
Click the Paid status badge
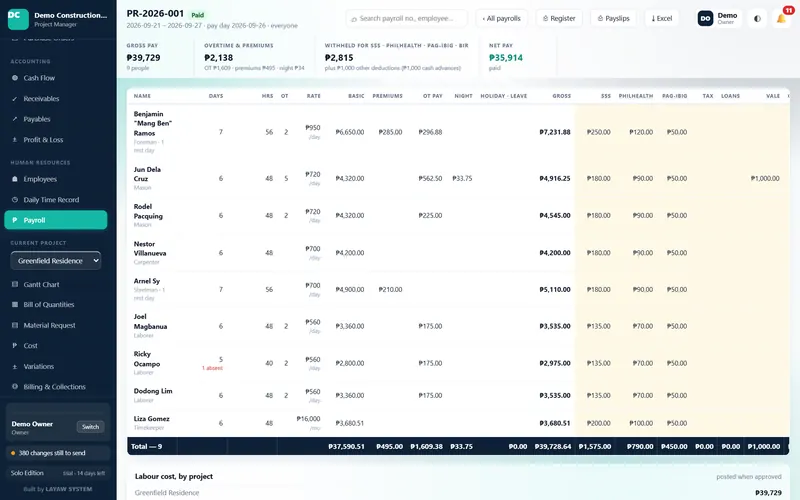197,15
